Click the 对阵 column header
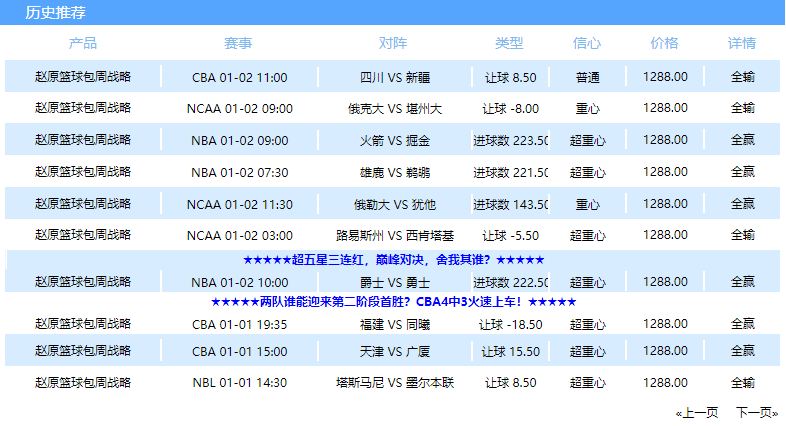Image resolution: width=786 pixels, height=426 pixels. 393,43
